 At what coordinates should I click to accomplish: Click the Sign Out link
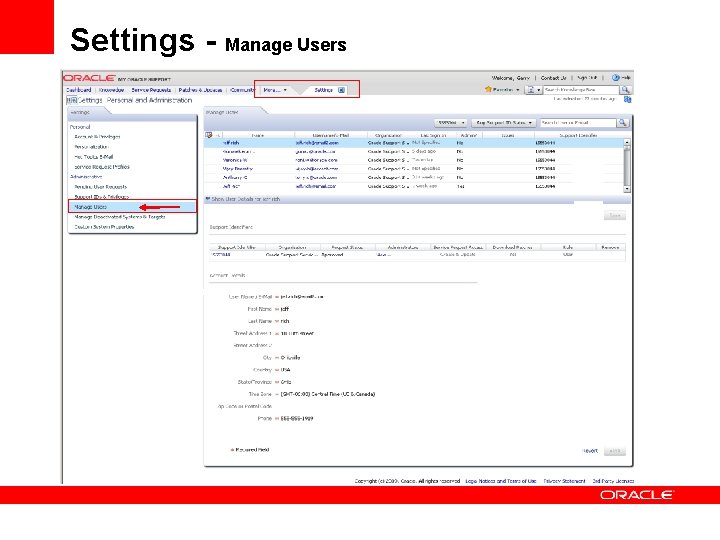click(x=587, y=78)
